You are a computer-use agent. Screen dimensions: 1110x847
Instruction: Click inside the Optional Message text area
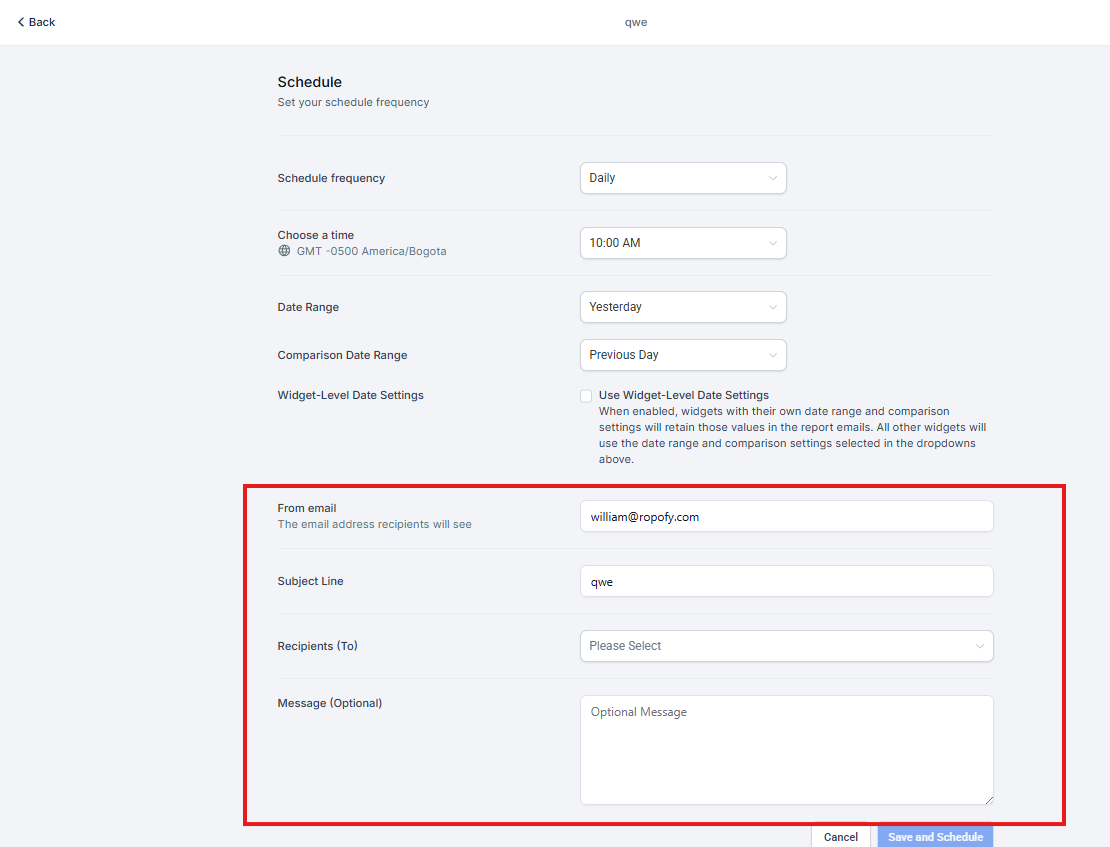pyautogui.click(x=786, y=750)
